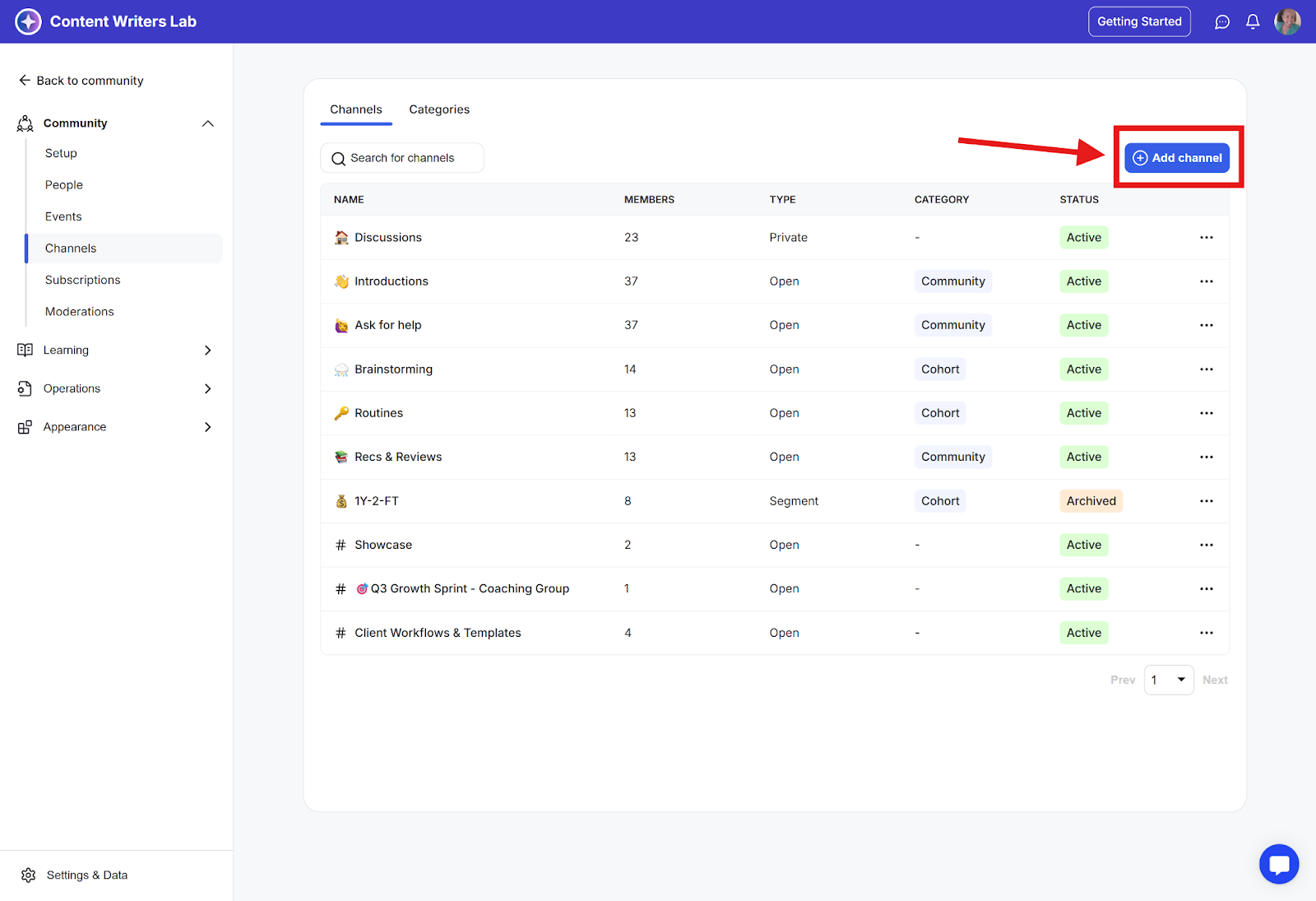This screenshot has width=1316, height=901.
Task: Open more options for Client Workflows & Templates
Action: (x=1206, y=633)
